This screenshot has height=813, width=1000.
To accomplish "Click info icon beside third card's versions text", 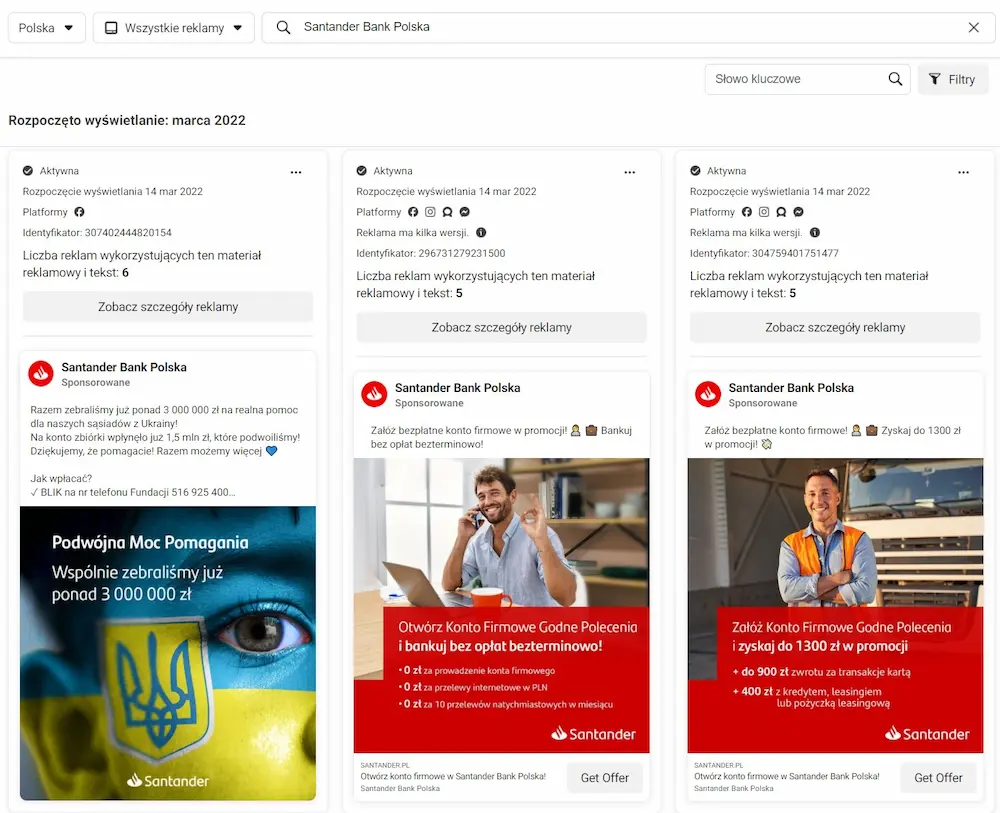I will tap(815, 233).
